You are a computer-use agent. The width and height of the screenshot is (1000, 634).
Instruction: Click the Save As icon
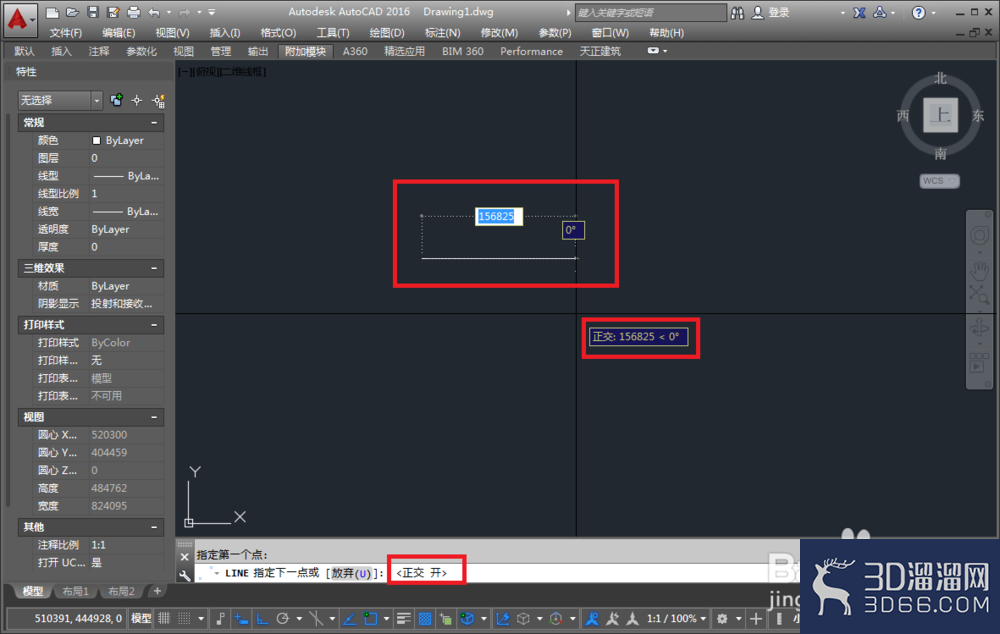[113, 12]
